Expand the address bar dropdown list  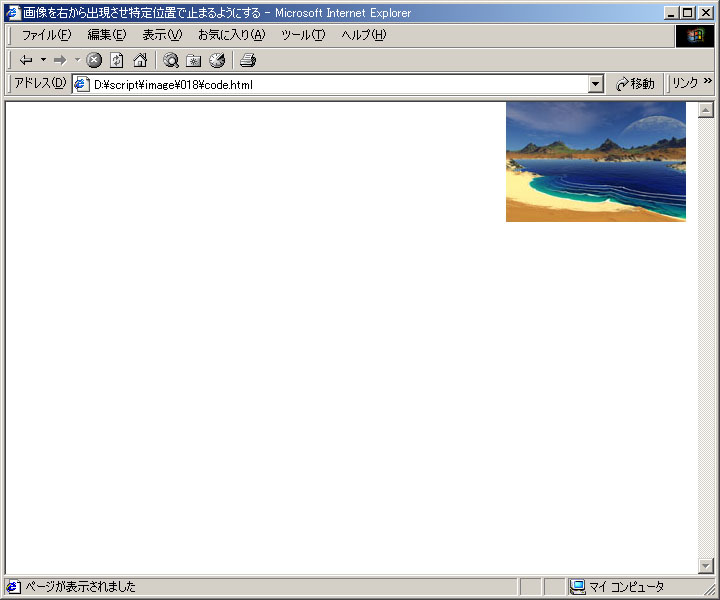[596, 84]
